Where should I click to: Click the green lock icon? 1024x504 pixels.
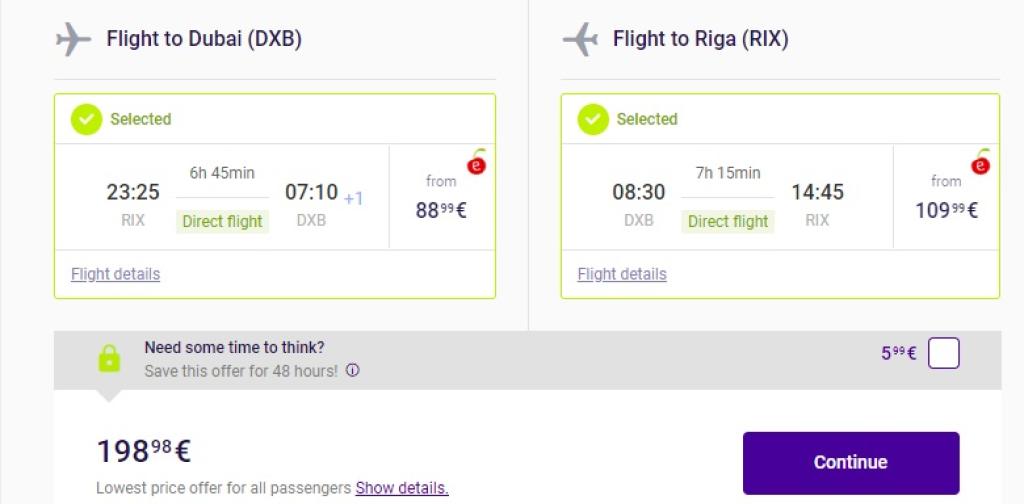(108, 358)
